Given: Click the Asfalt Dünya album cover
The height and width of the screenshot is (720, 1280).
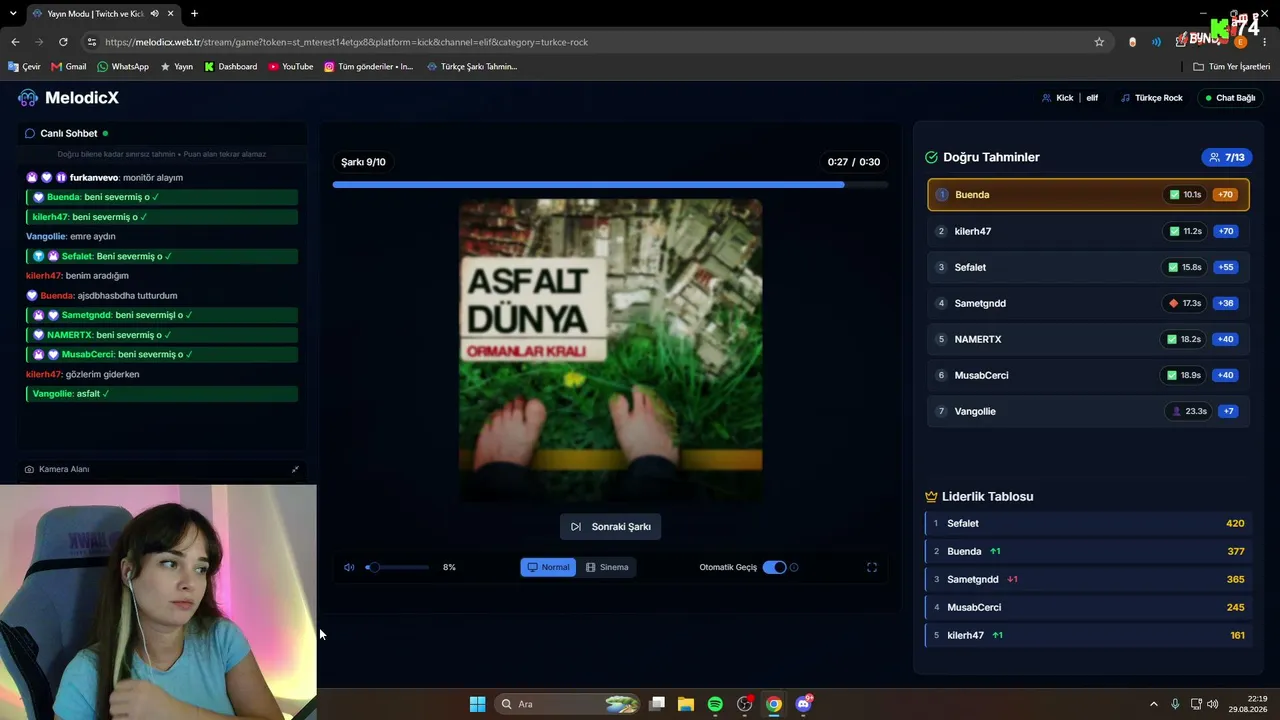Looking at the screenshot, I should [610, 350].
